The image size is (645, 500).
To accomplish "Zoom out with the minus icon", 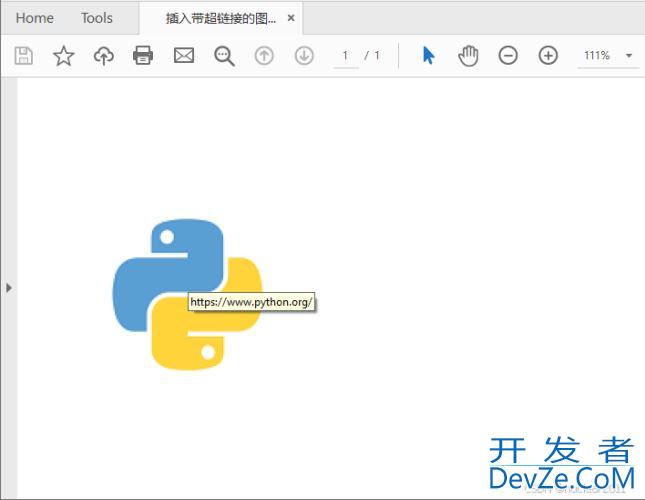I will point(508,56).
